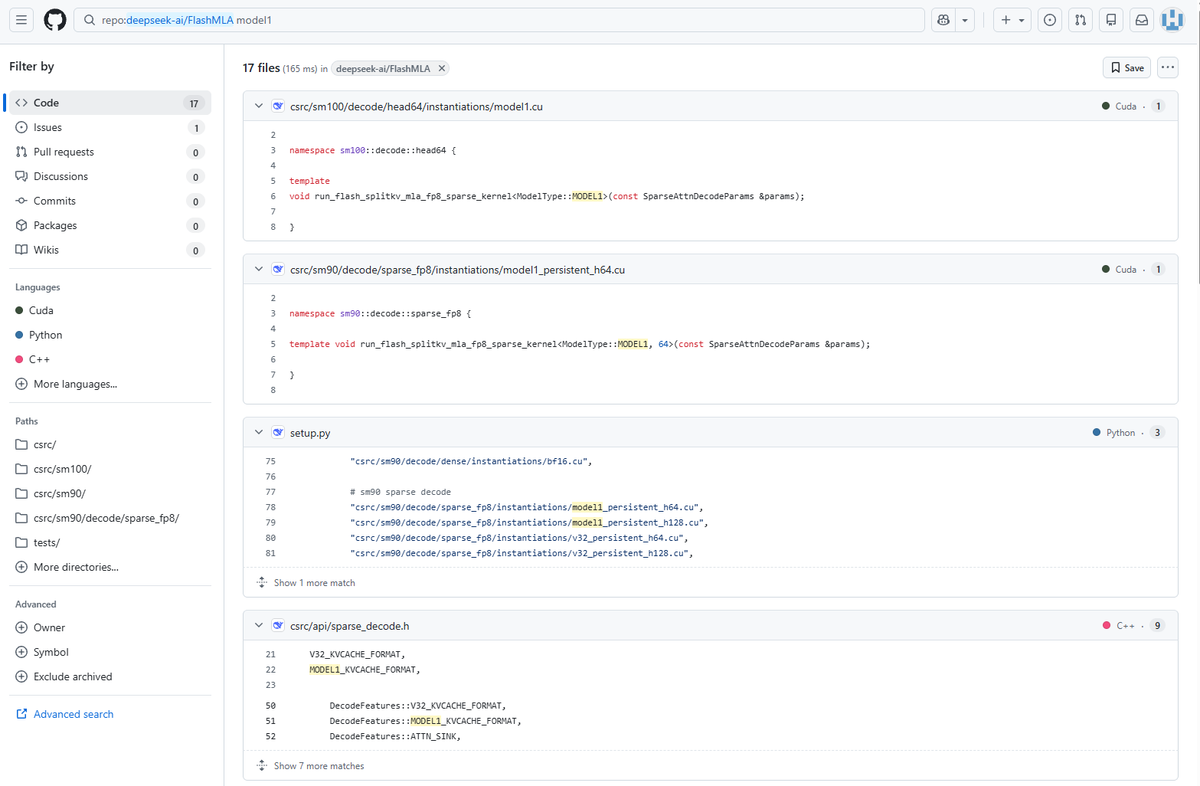The height and width of the screenshot is (786, 1200).
Task: Collapse the model1.cu result card
Action: [259, 106]
